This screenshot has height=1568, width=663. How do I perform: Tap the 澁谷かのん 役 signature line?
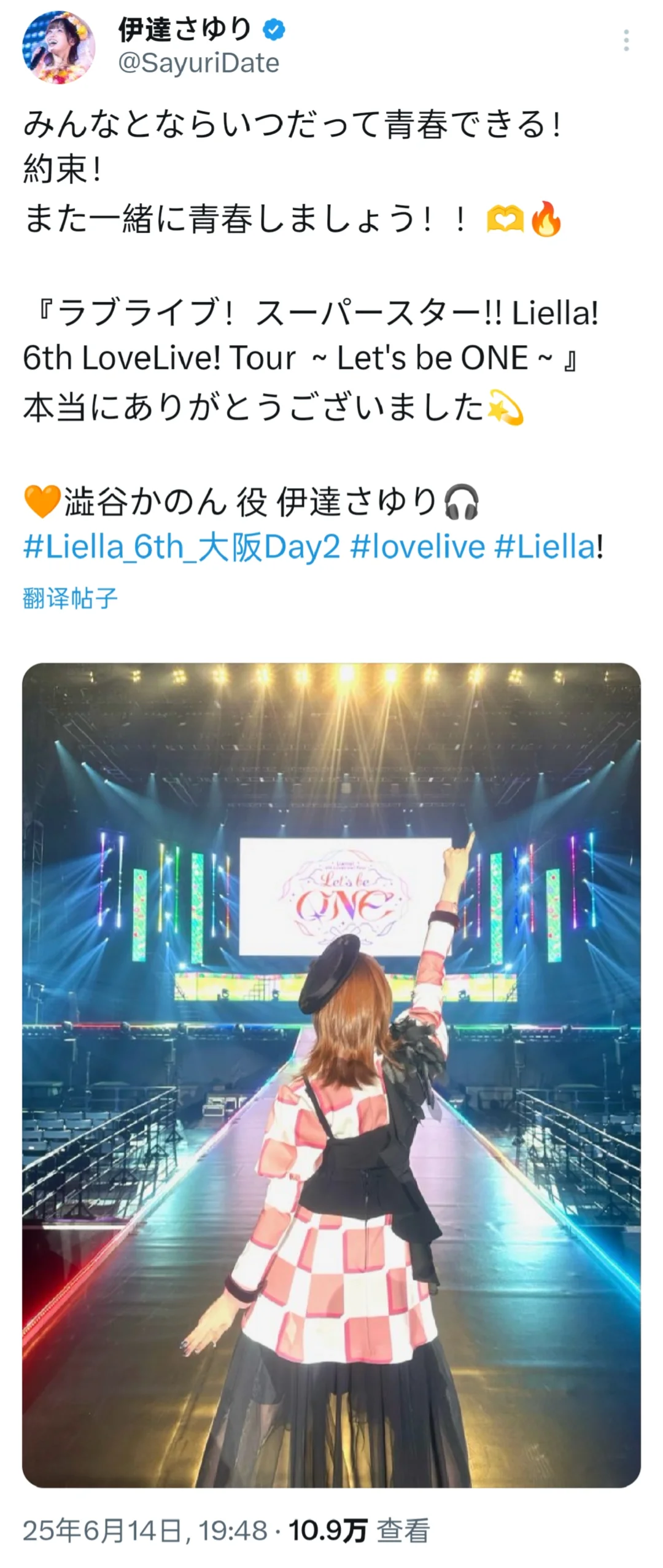click(x=252, y=501)
